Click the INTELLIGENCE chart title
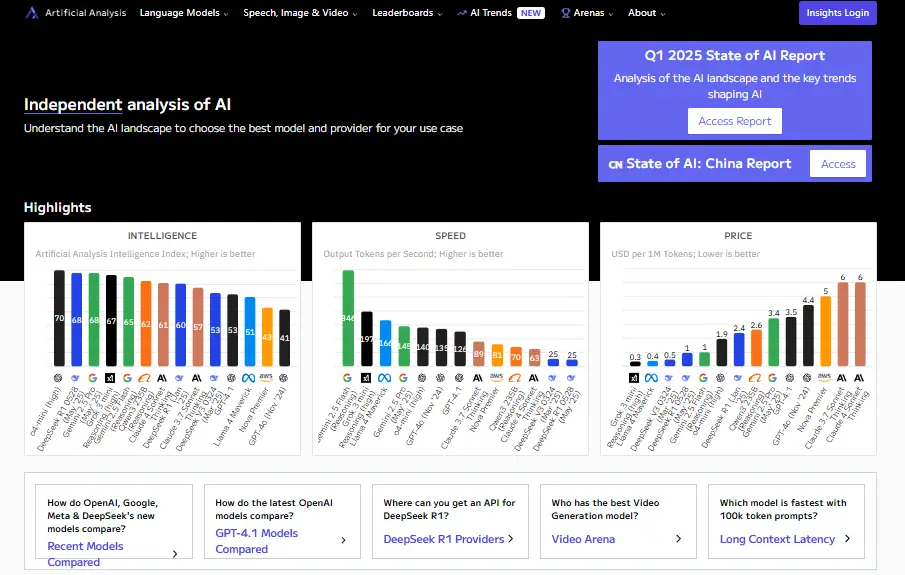This screenshot has height=575, width=905. 162,236
